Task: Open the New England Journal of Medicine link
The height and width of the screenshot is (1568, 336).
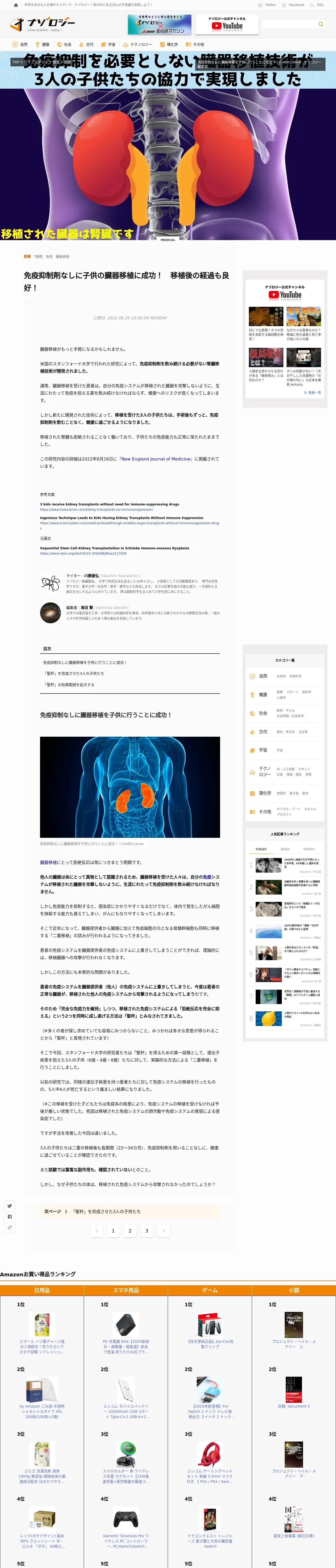Action: (x=156, y=459)
